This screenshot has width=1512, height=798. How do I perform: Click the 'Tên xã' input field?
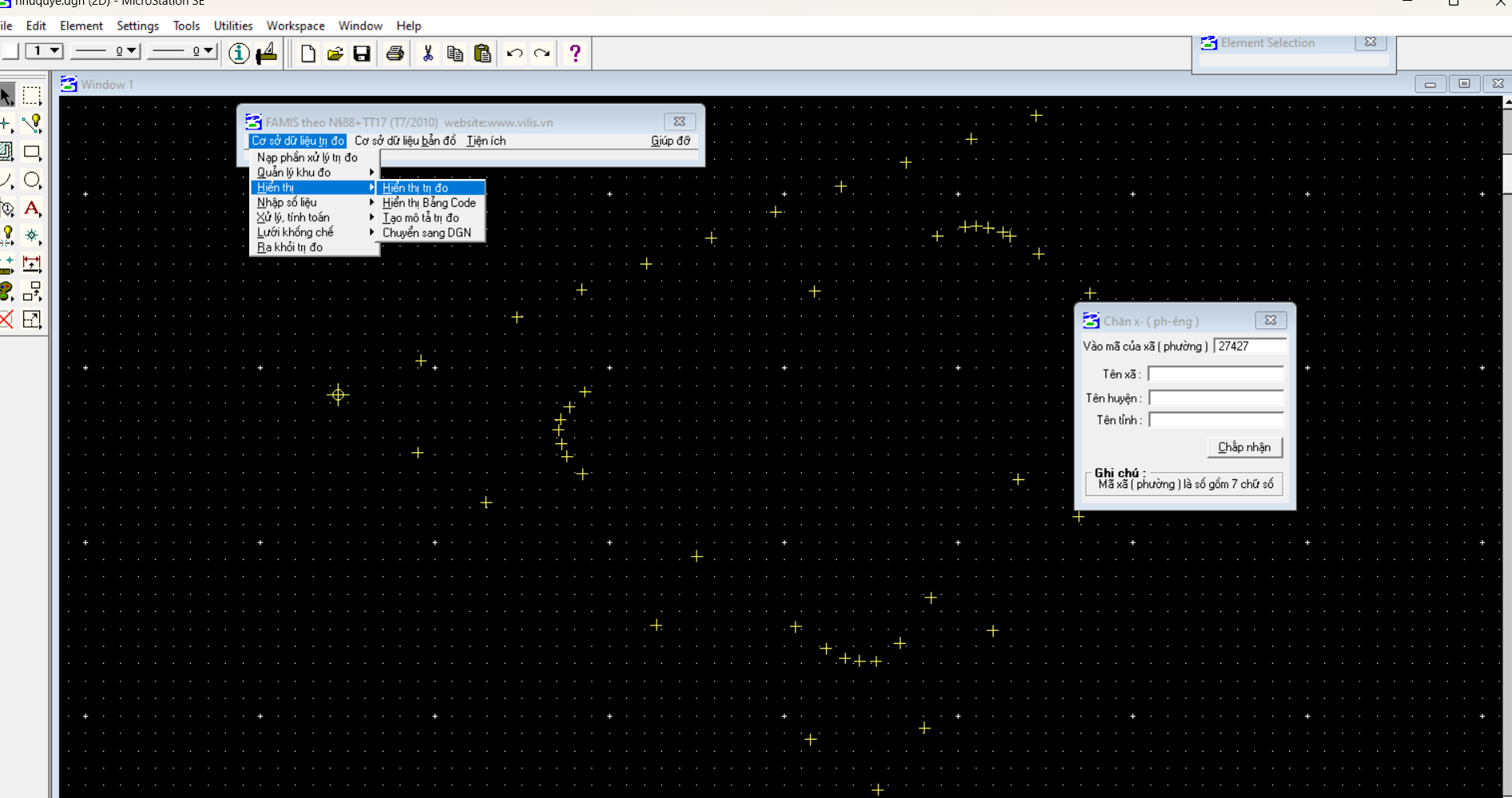(x=1215, y=374)
